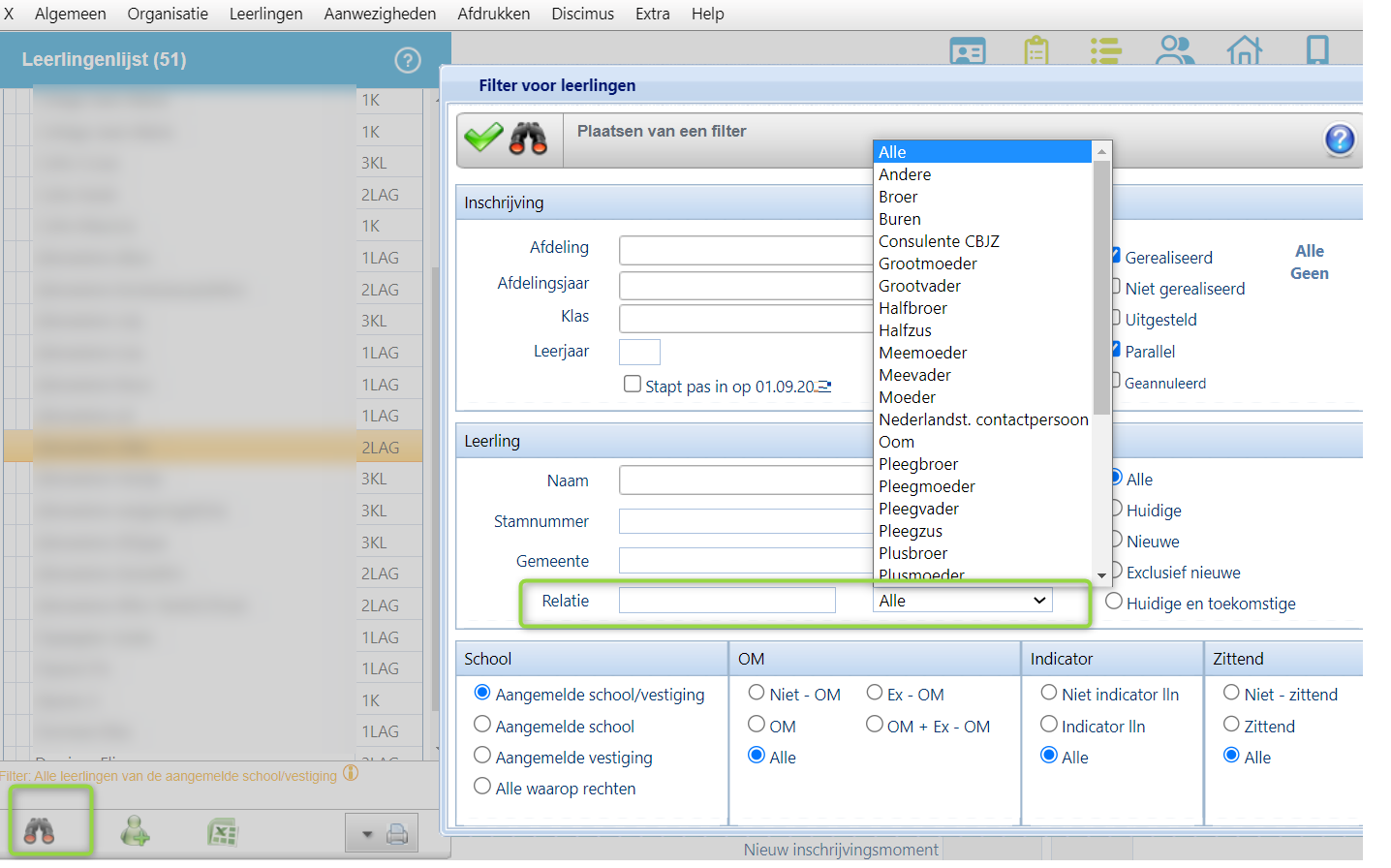The height and width of the screenshot is (868, 1391).
Task: Click the 'Geen' link beside the status checkboxes
Action: [x=1309, y=273]
